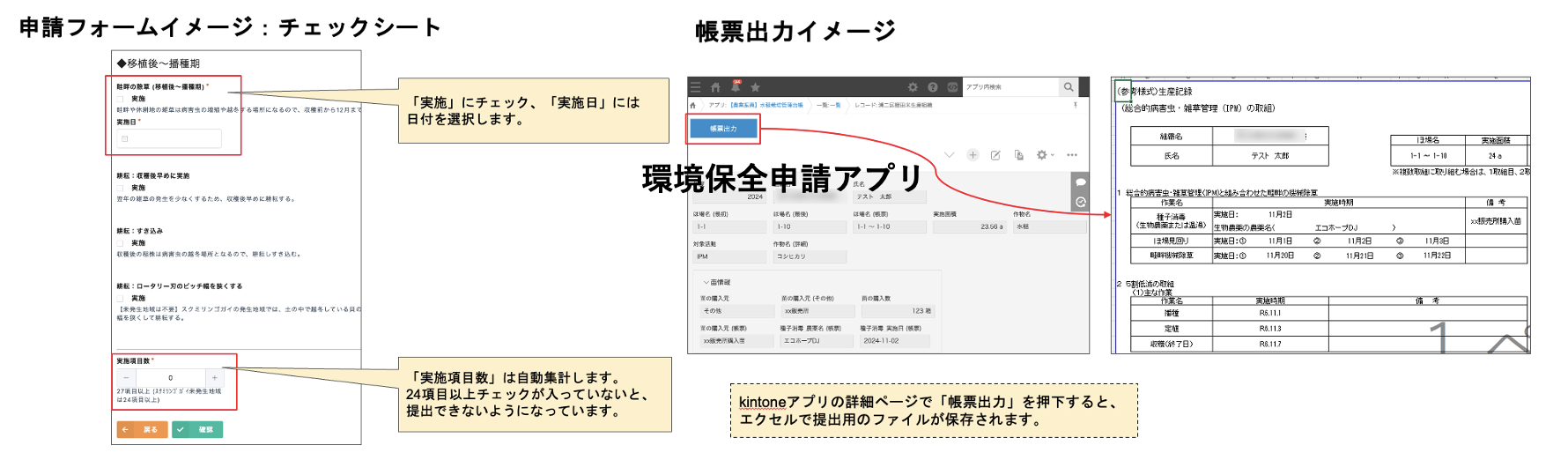This screenshot has height=460, width=1568.
Task: Click the add record plus icon
Action: click(973, 155)
